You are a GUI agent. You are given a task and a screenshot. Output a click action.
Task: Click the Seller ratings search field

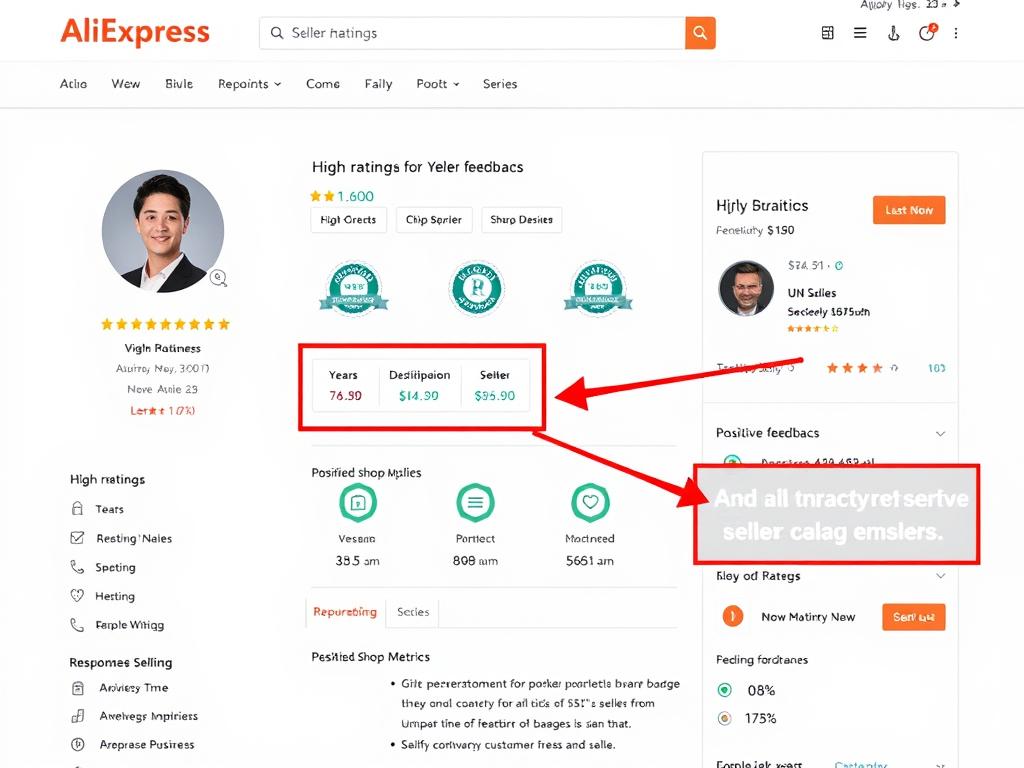click(472, 33)
